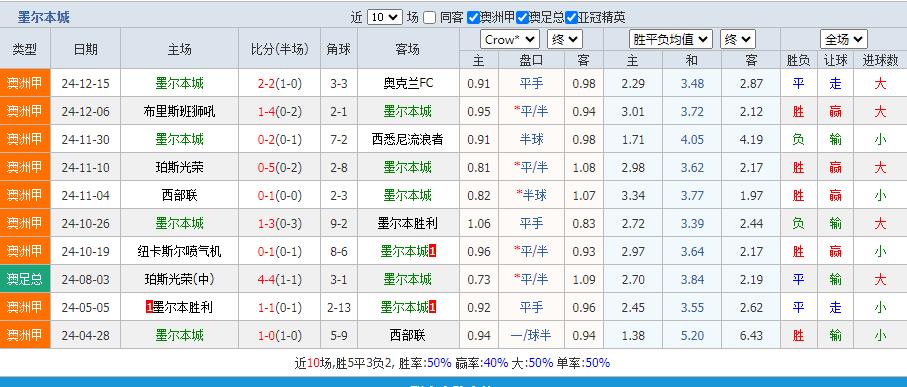Open 珀斯光荣(中) team link

[179, 280]
